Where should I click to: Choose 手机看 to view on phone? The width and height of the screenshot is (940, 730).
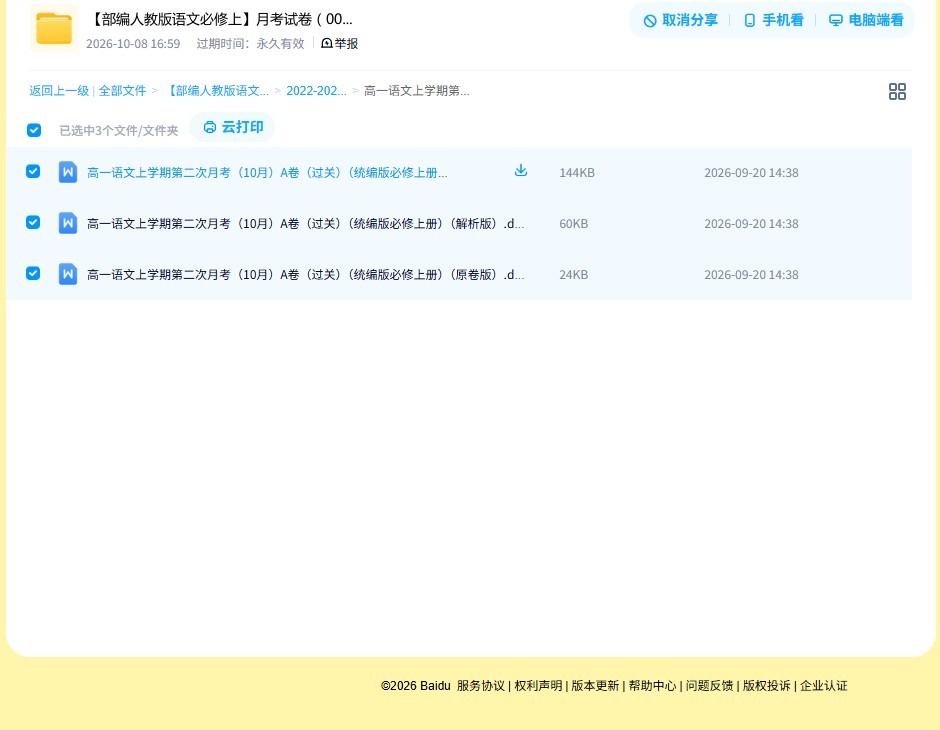tap(773, 20)
